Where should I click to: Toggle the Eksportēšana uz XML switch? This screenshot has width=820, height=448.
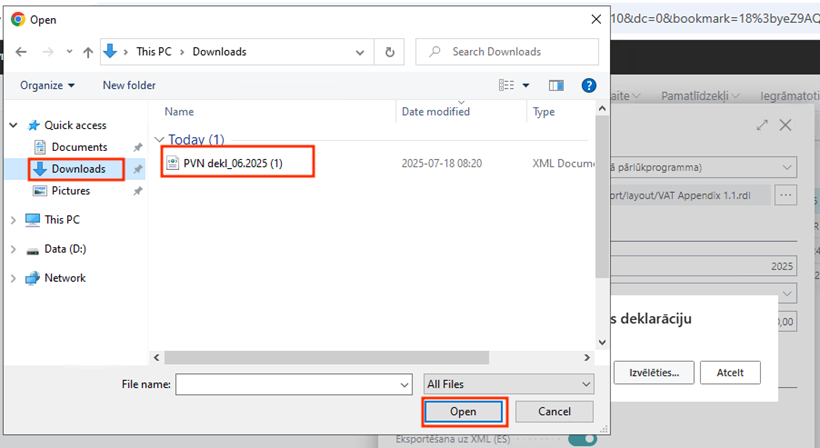pyautogui.click(x=579, y=439)
